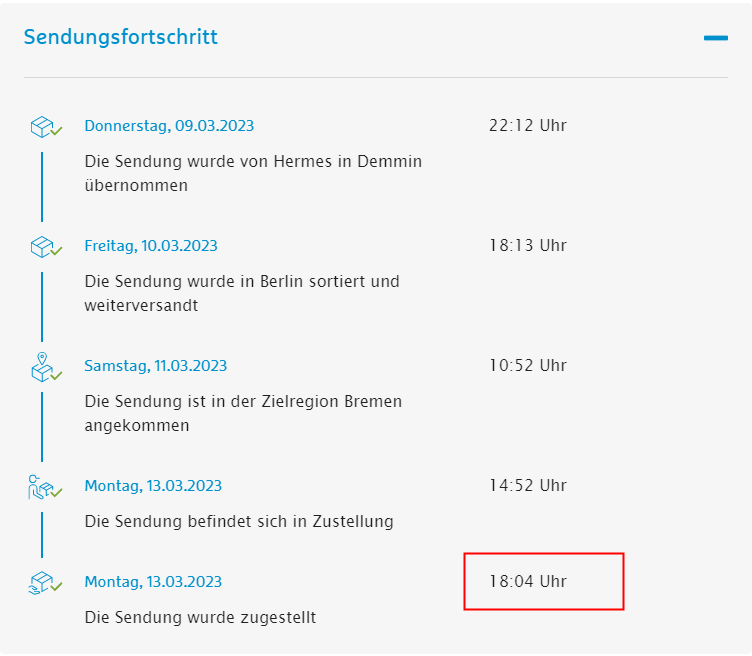Click the Sendungsfortschritt heading
This screenshot has height=656, width=752.
(x=121, y=38)
